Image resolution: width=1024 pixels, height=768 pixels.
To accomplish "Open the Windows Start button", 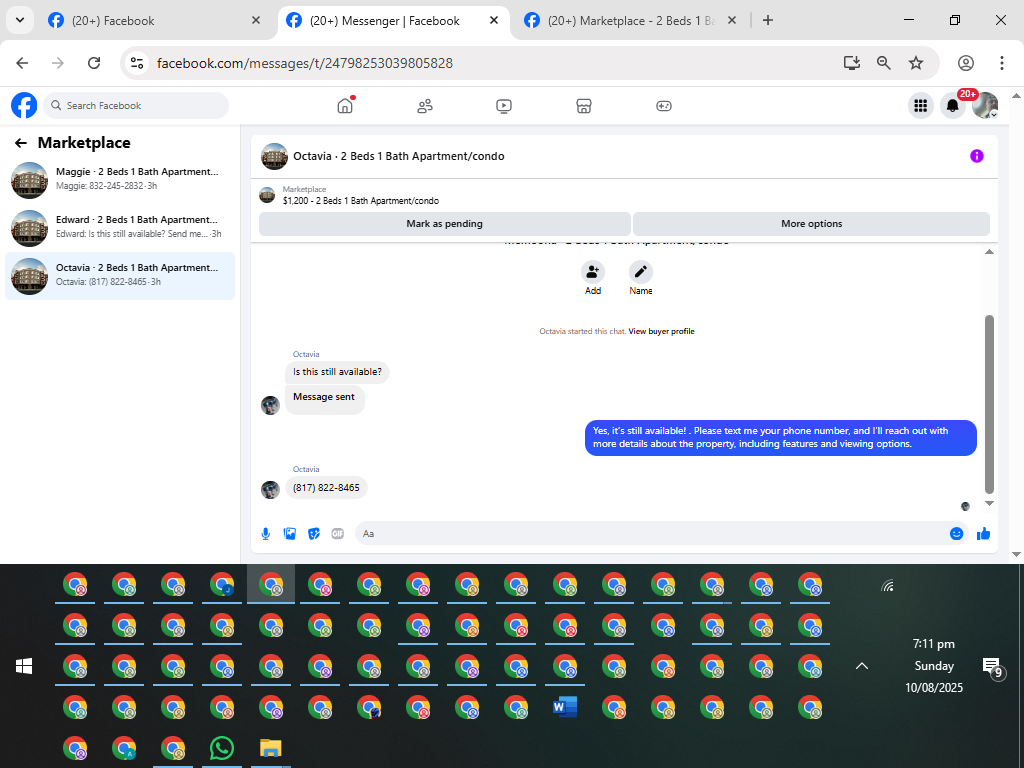I will (24, 665).
